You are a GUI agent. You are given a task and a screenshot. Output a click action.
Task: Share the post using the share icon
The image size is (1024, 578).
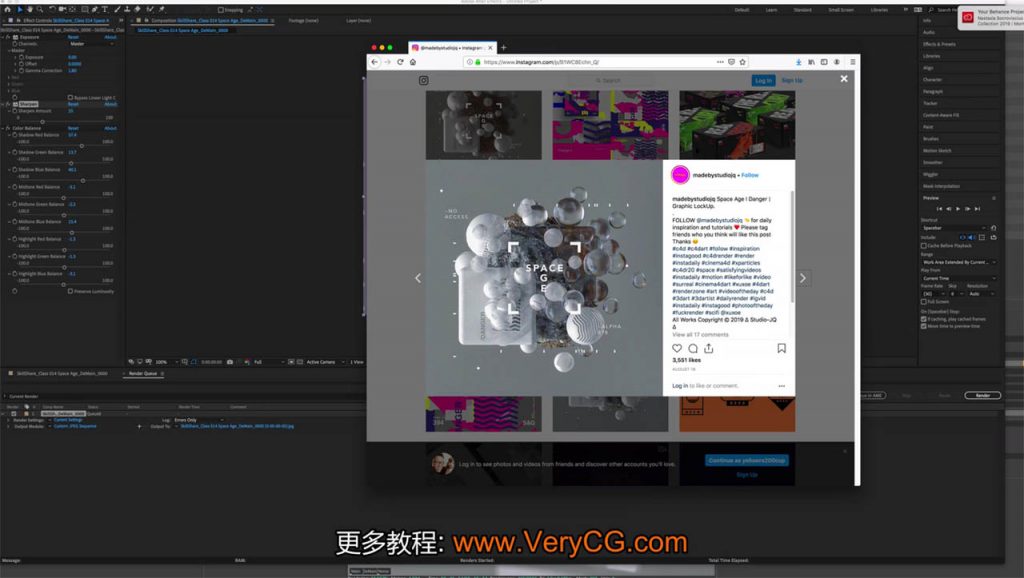click(709, 348)
